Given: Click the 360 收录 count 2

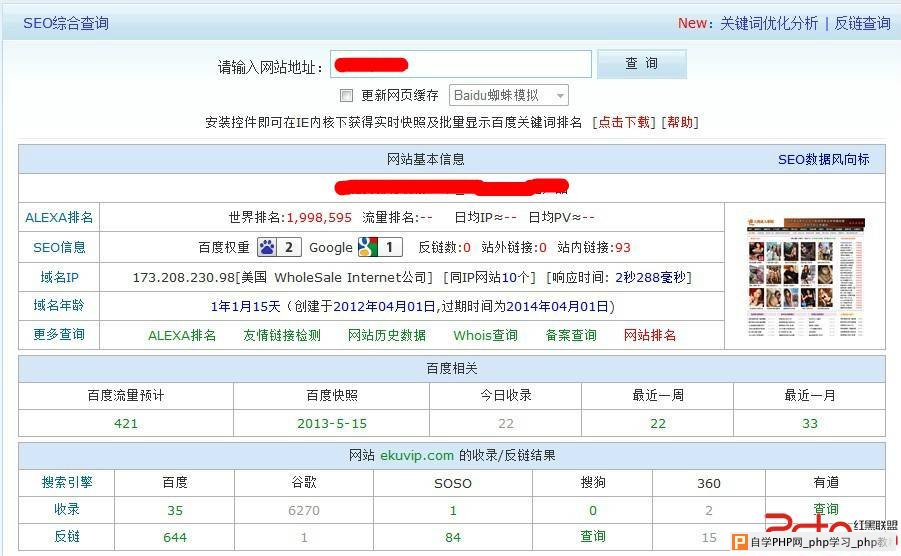Looking at the screenshot, I should click(709, 510).
